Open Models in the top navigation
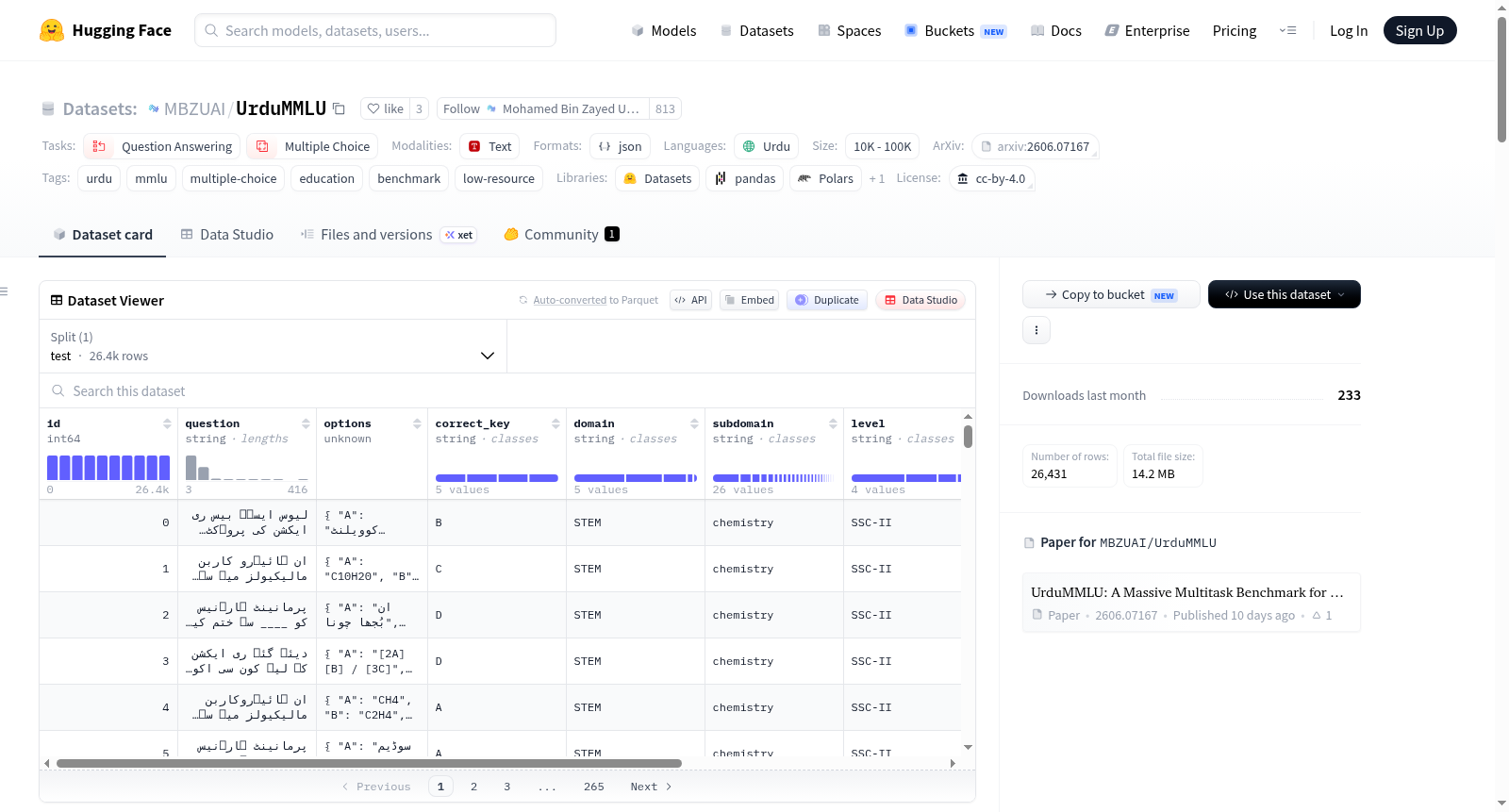Image resolution: width=1509 pixels, height=812 pixels. (x=663, y=30)
